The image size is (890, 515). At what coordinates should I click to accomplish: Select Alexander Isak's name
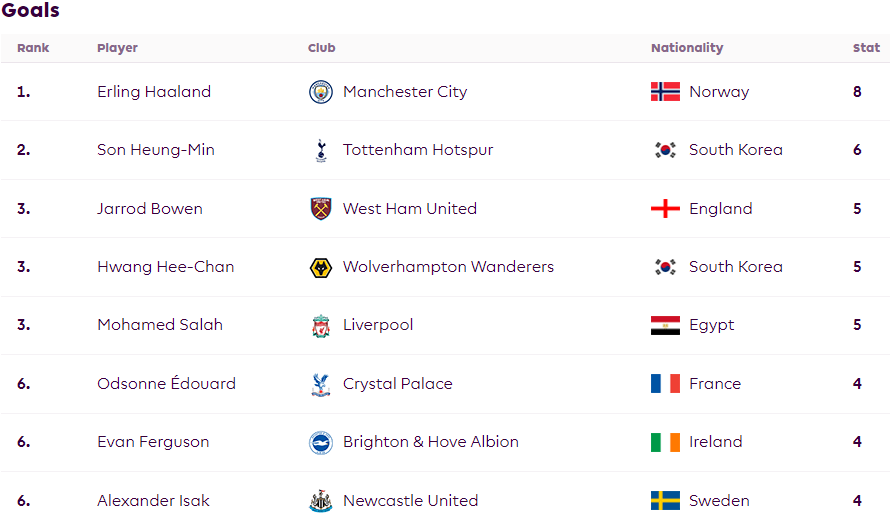pyautogui.click(x=153, y=501)
